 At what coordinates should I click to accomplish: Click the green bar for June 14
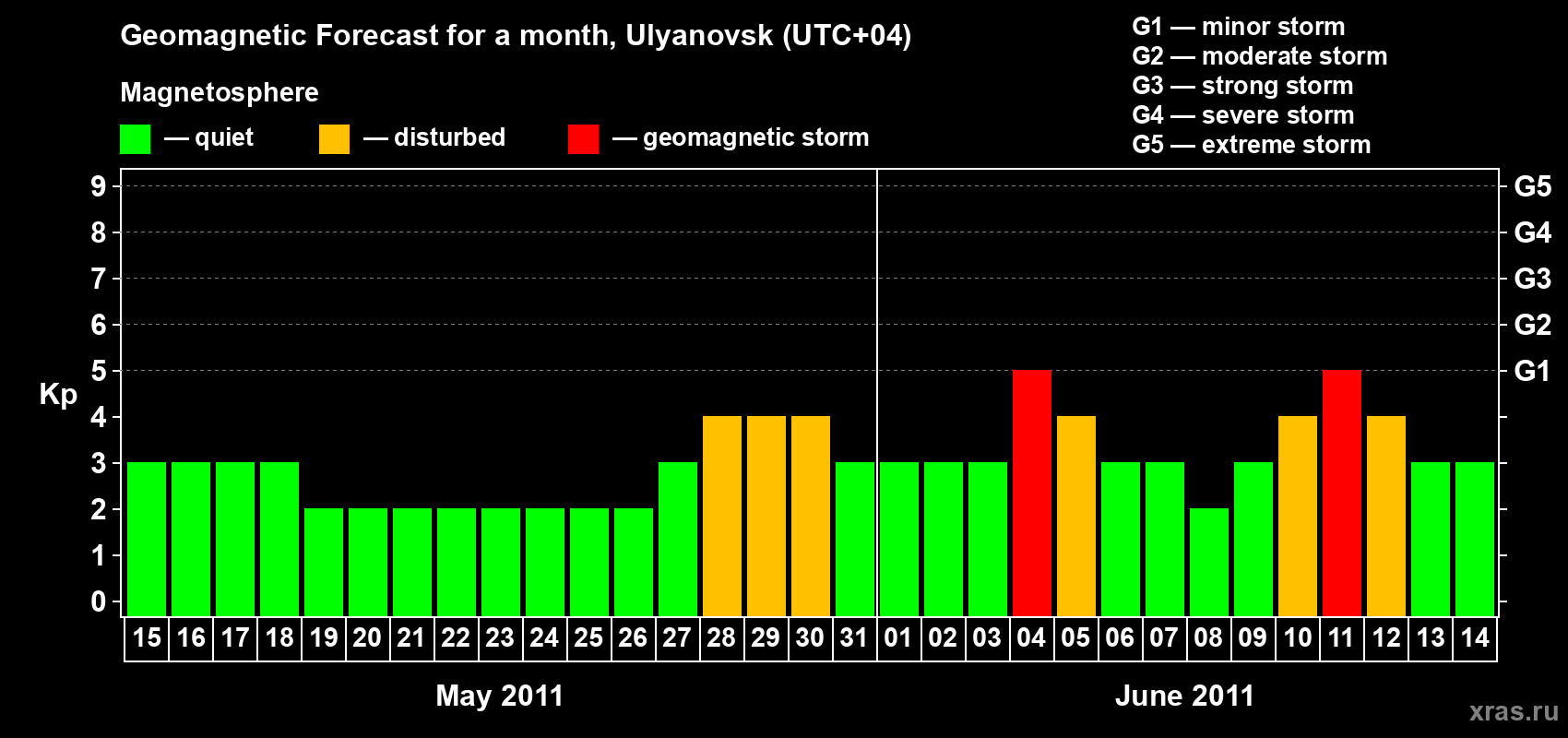click(x=1475, y=540)
